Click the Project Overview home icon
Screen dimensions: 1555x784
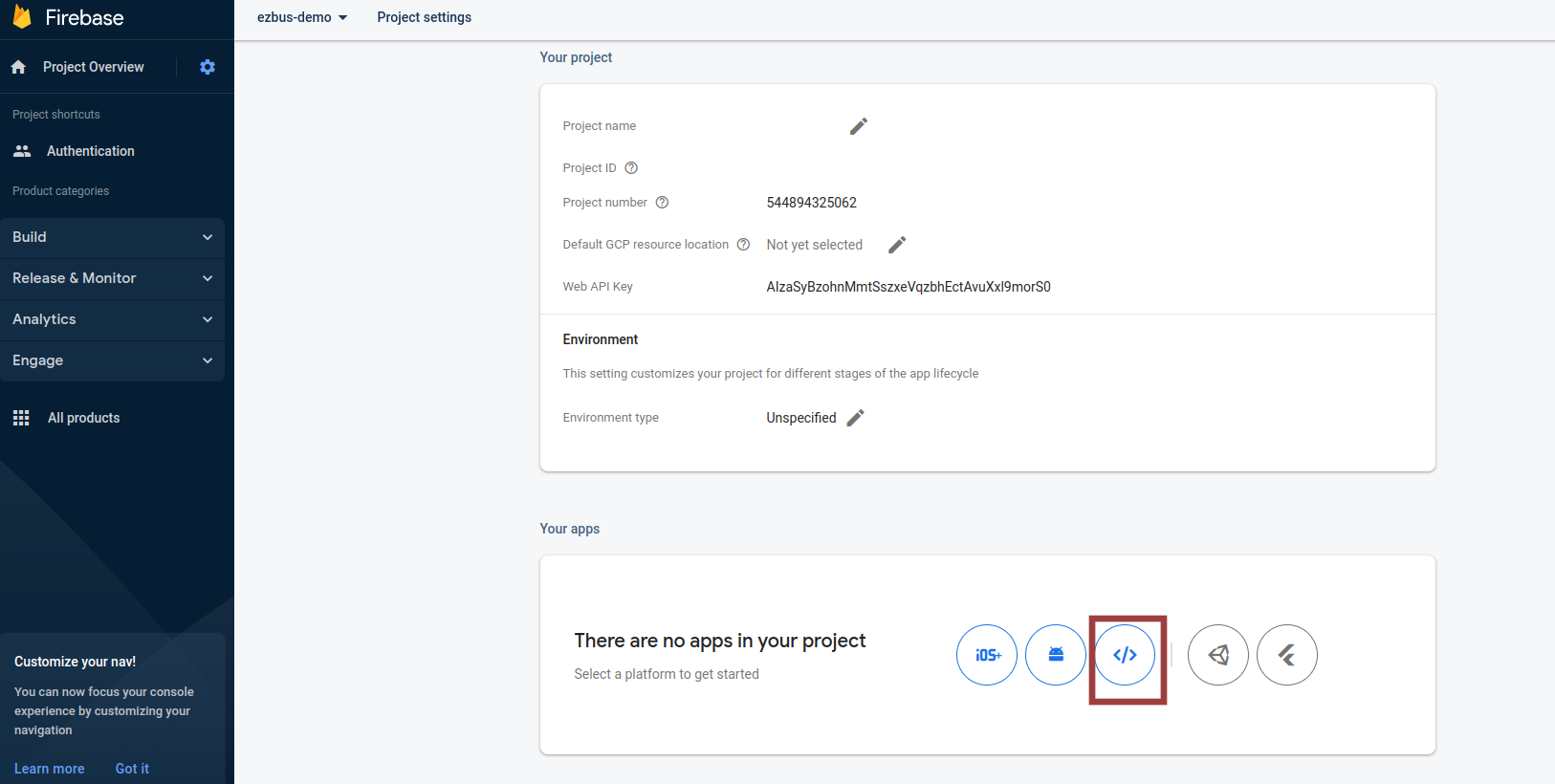(x=18, y=67)
